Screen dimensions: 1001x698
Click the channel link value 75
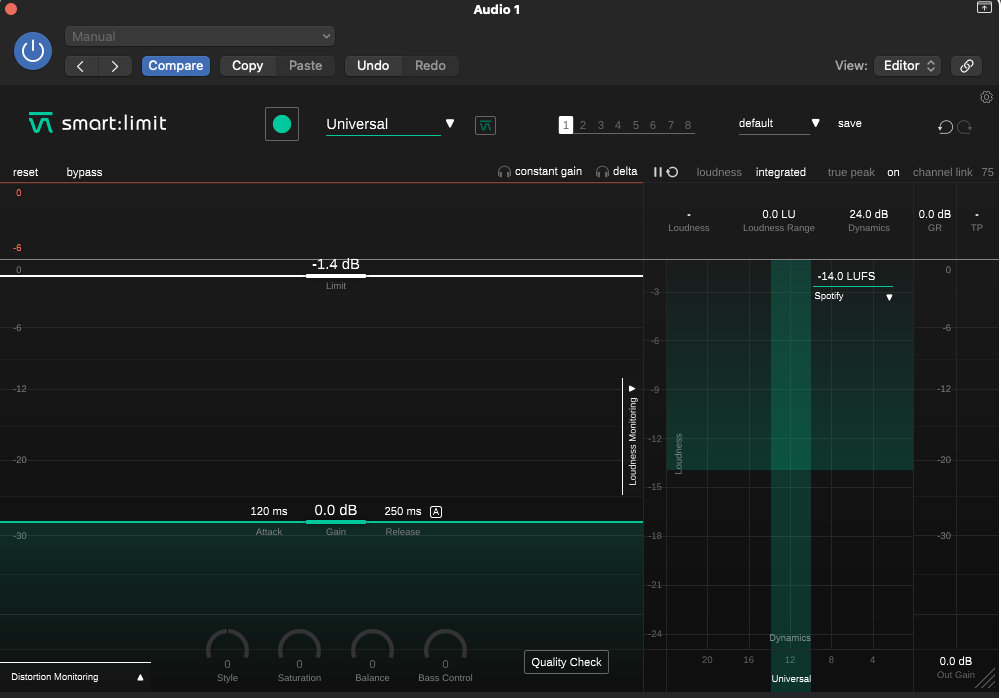point(988,172)
